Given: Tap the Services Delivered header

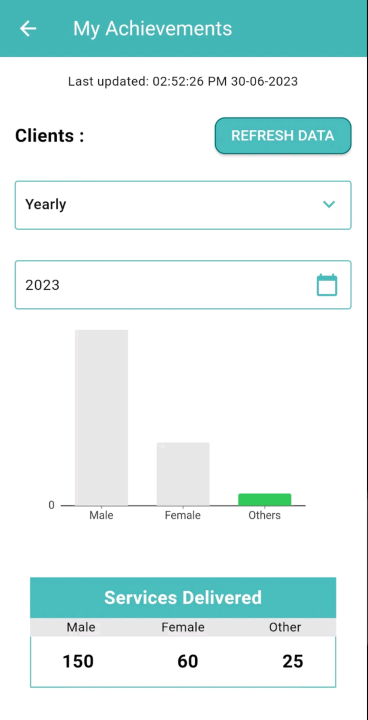Looking at the screenshot, I should [183, 597].
